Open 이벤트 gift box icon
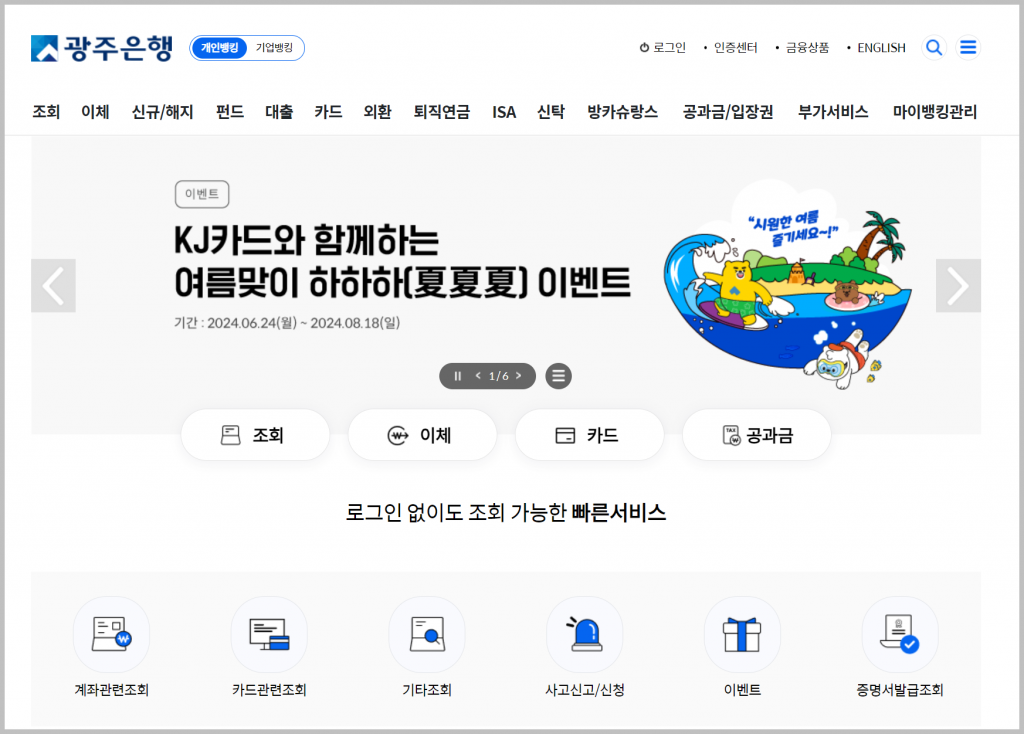Screen dimensions: 1024x734 (743, 634)
